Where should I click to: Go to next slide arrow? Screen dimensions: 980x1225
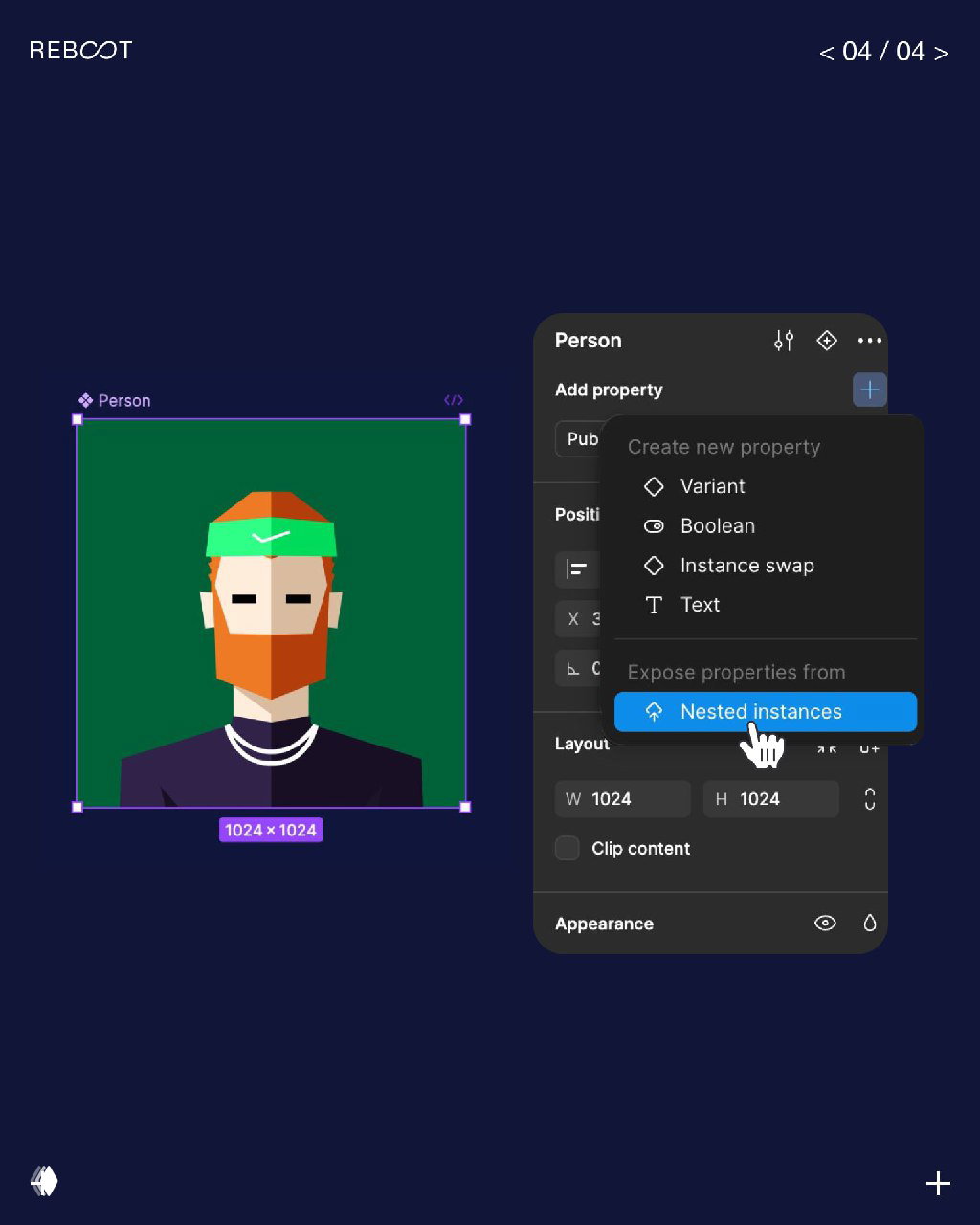pos(941,53)
